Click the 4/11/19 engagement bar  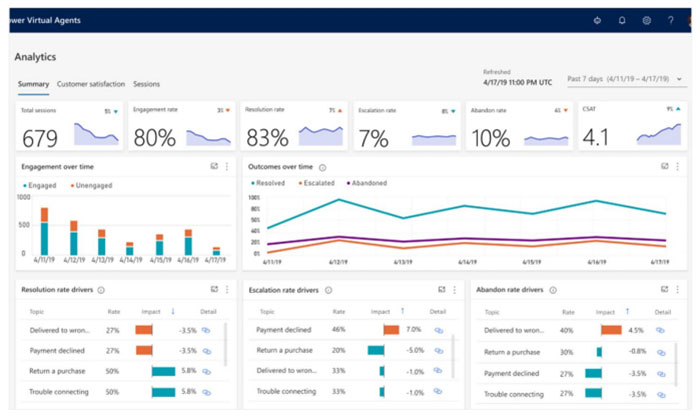pos(44,231)
